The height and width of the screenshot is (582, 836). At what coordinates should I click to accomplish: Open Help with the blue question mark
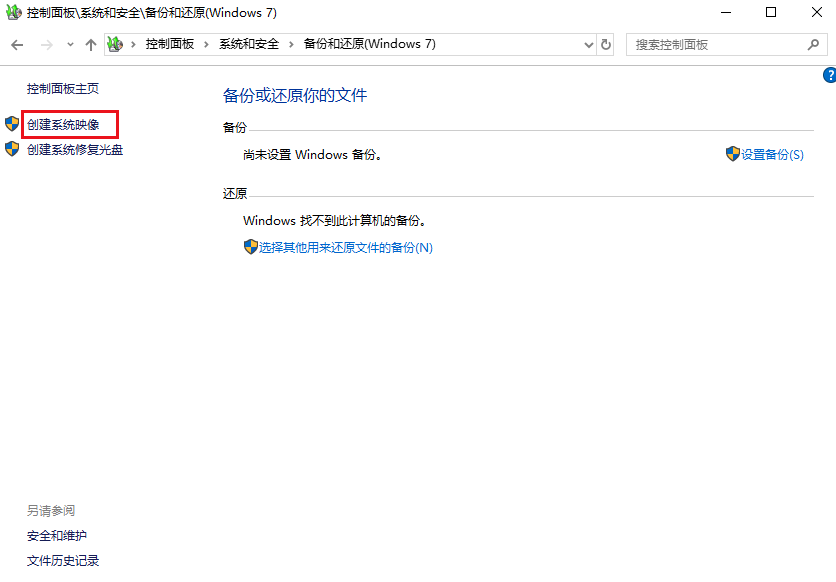pyautogui.click(x=829, y=75)
